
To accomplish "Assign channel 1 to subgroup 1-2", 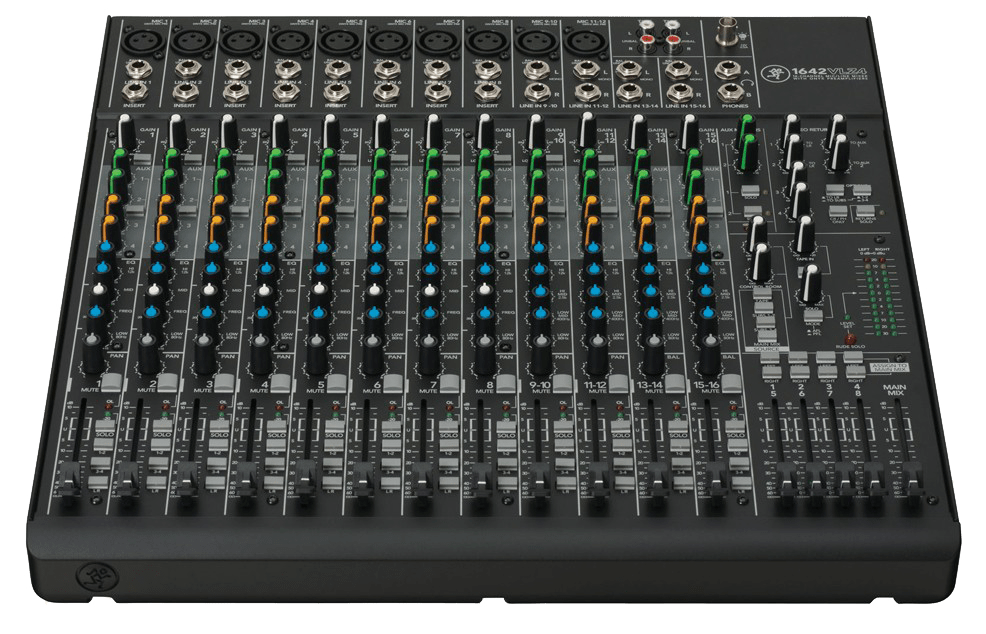I will point(104,445).
